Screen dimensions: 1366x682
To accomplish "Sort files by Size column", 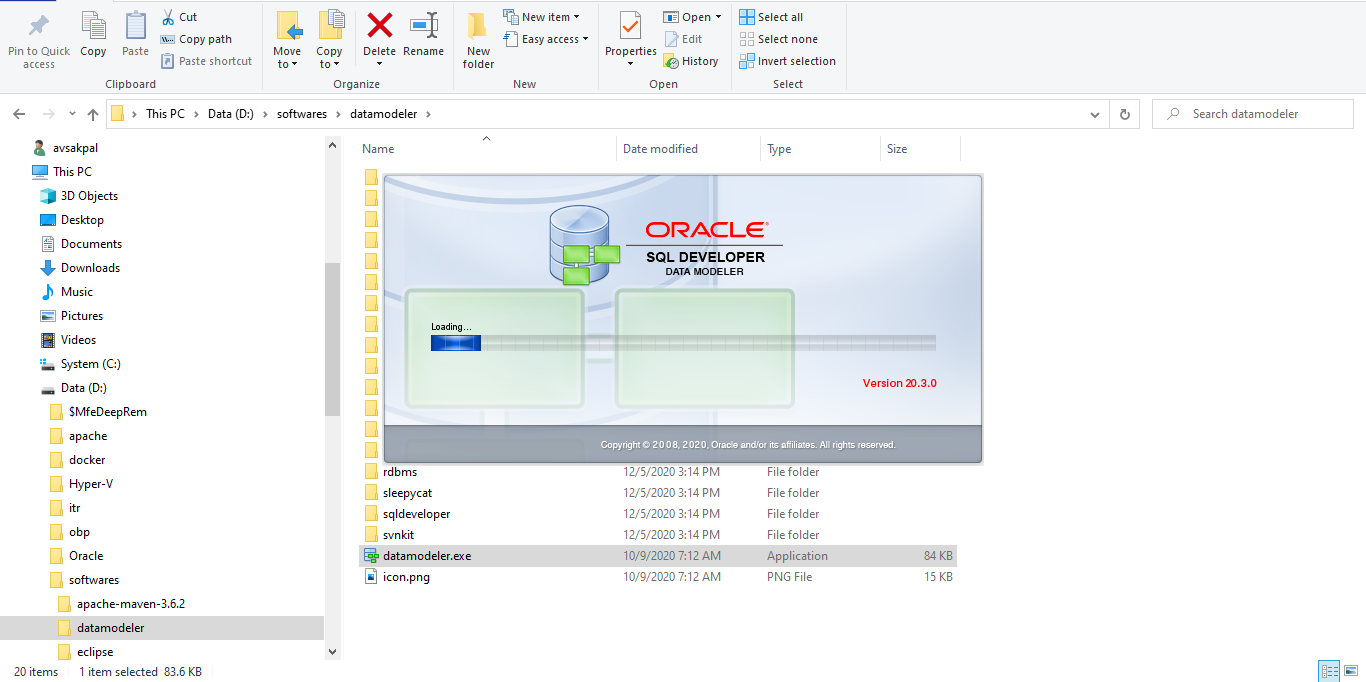I will [897, 149].
